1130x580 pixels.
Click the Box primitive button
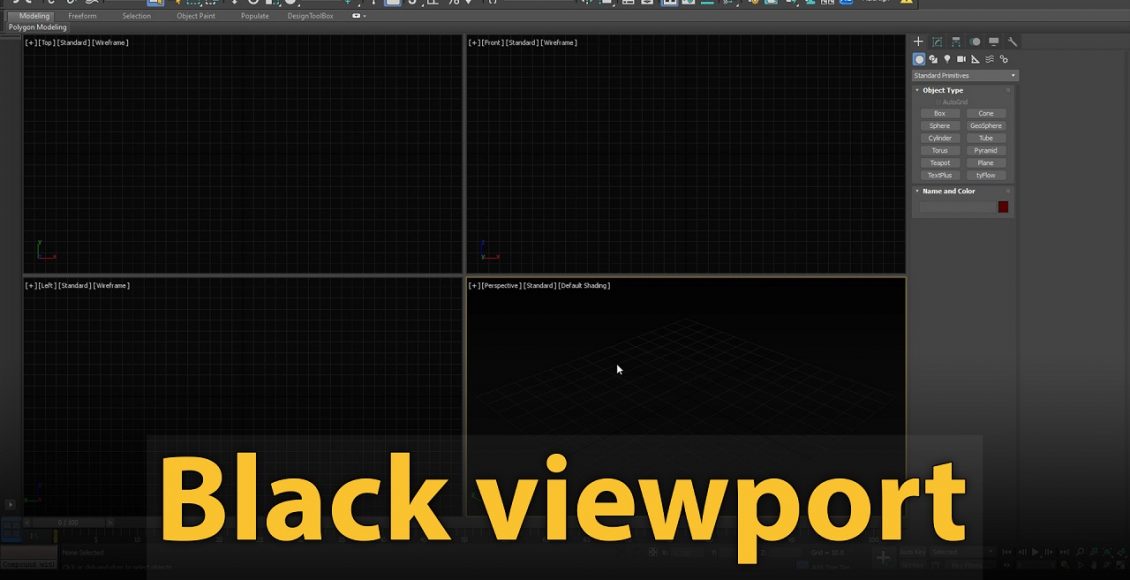[940, 114]
